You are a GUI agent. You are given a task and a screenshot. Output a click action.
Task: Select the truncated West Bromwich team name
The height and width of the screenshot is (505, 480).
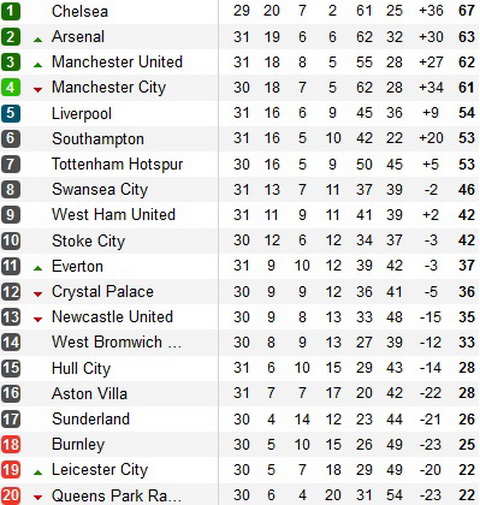point(117,342)
